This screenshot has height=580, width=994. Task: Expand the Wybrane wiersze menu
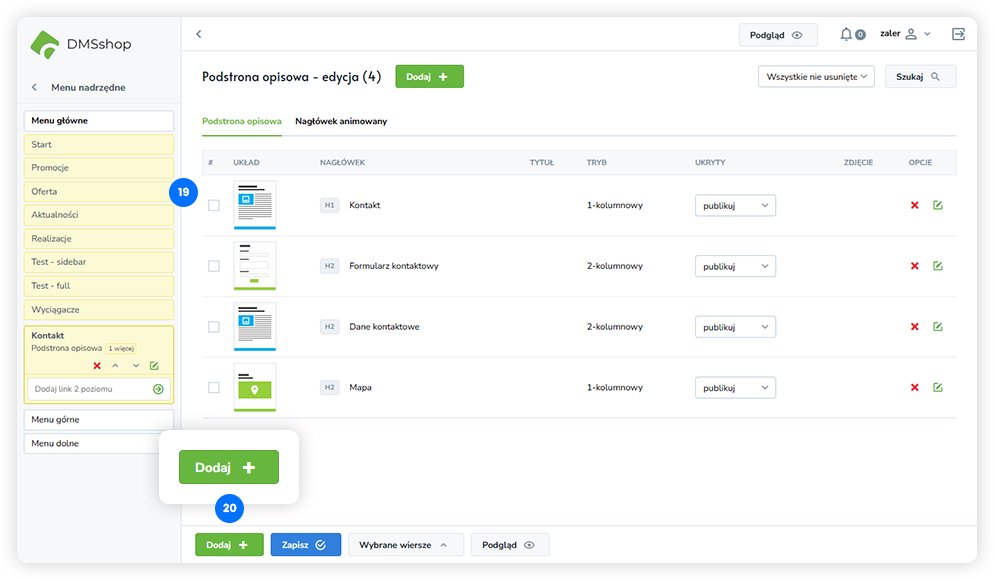(x=405, y=545)
